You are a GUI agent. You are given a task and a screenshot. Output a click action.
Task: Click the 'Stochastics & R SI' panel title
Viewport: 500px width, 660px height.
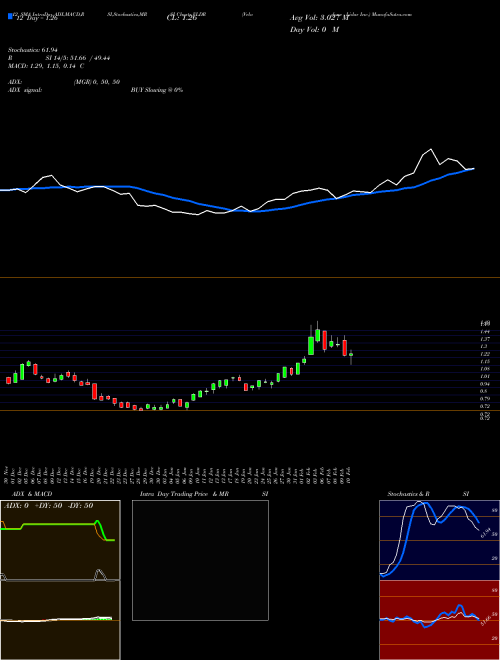point(428,494)
